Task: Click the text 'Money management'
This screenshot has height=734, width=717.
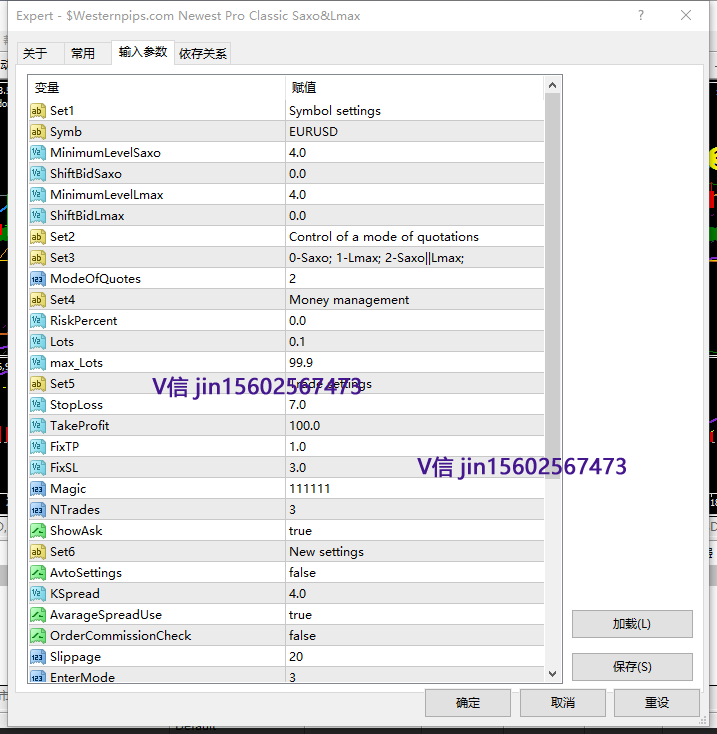Action: click(x=349, y=300)
